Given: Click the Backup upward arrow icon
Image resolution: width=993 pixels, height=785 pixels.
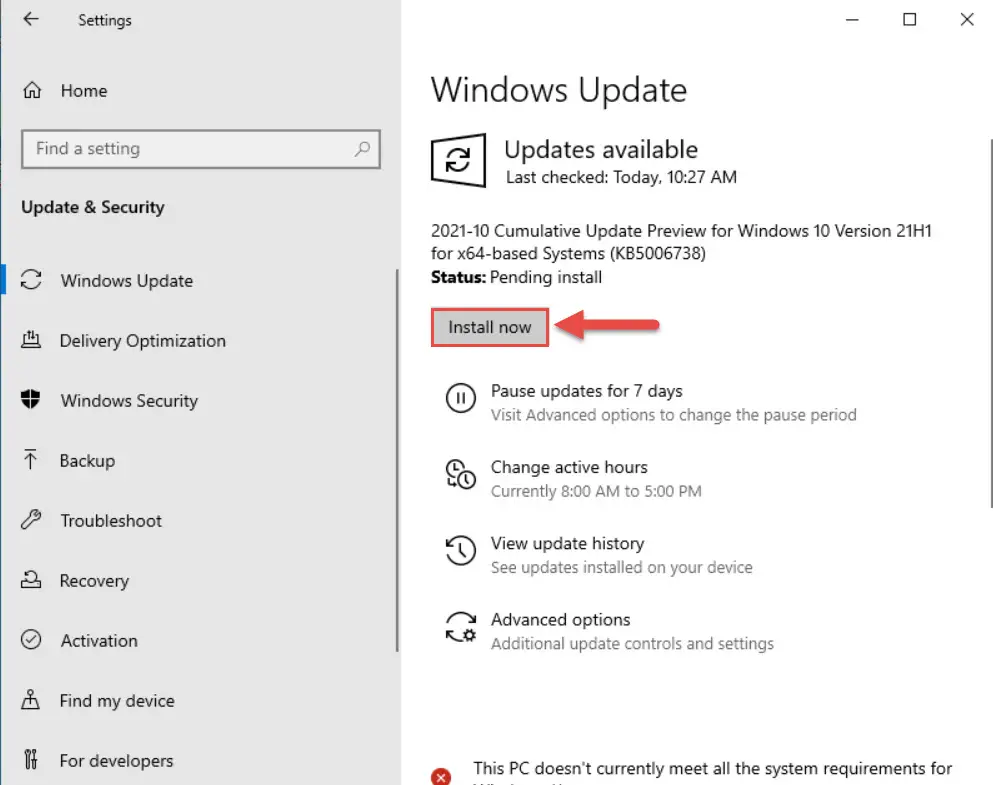Looking at the screenshot, I should pos(30,460).
